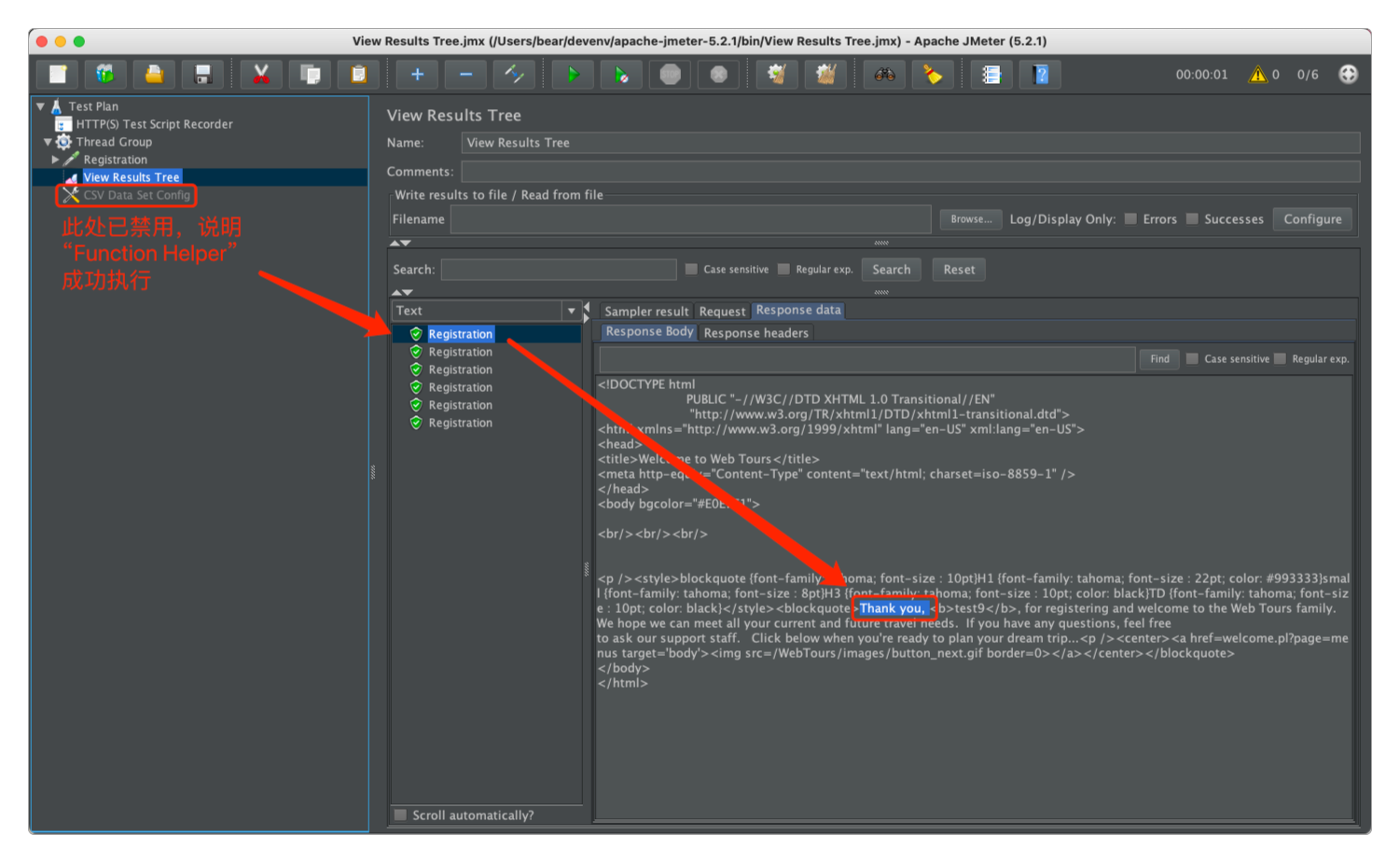
Task: Click the Clear all results icon
Action: click(x=825, y=75)
